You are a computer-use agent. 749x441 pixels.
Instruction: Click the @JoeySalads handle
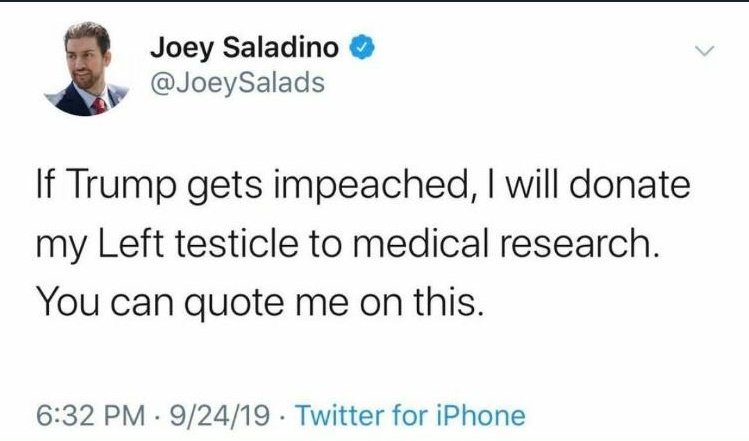pyautogui.click(x=237, y=82)
